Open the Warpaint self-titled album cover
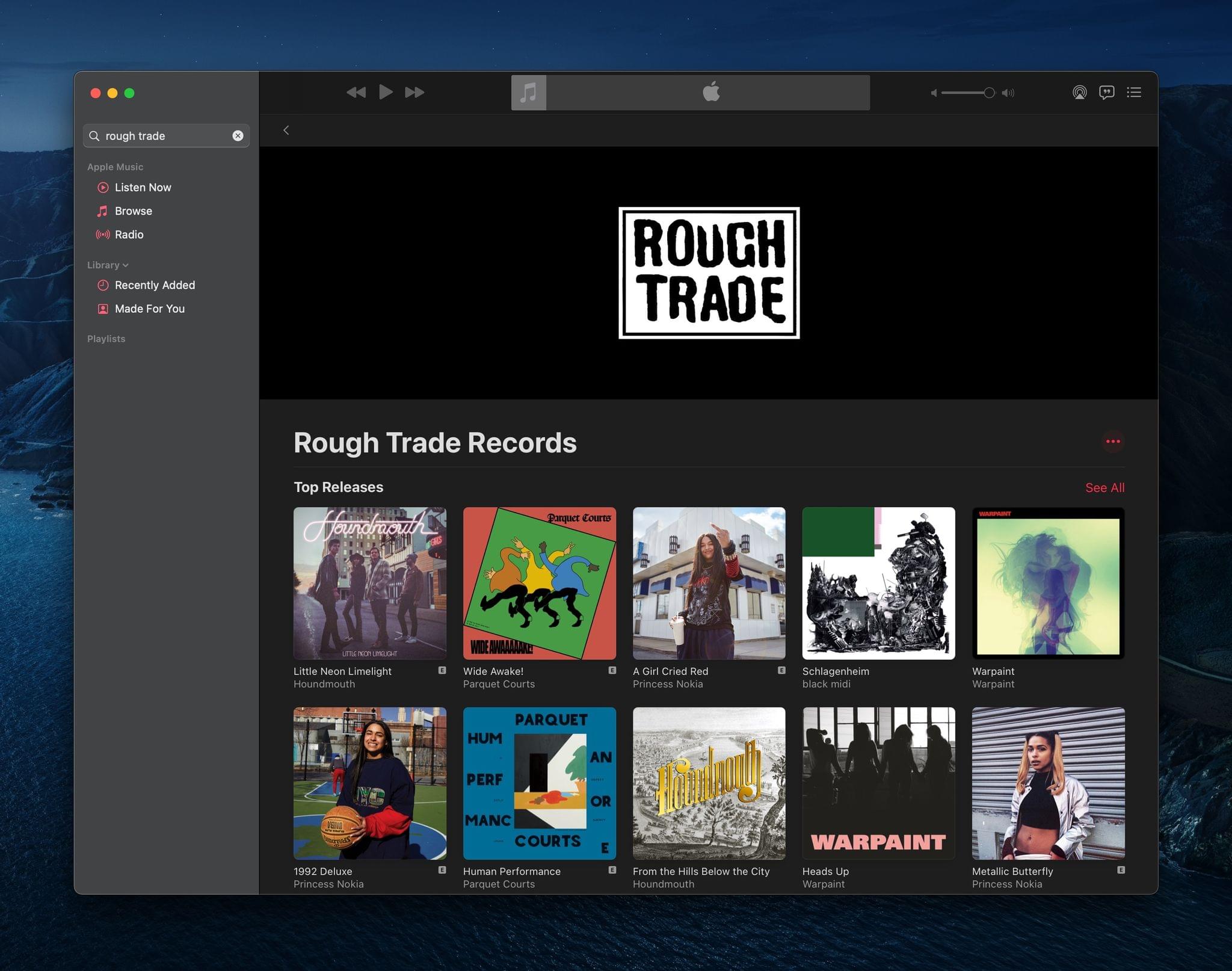Screen dimensions: 1232x971 (1048, 583)
